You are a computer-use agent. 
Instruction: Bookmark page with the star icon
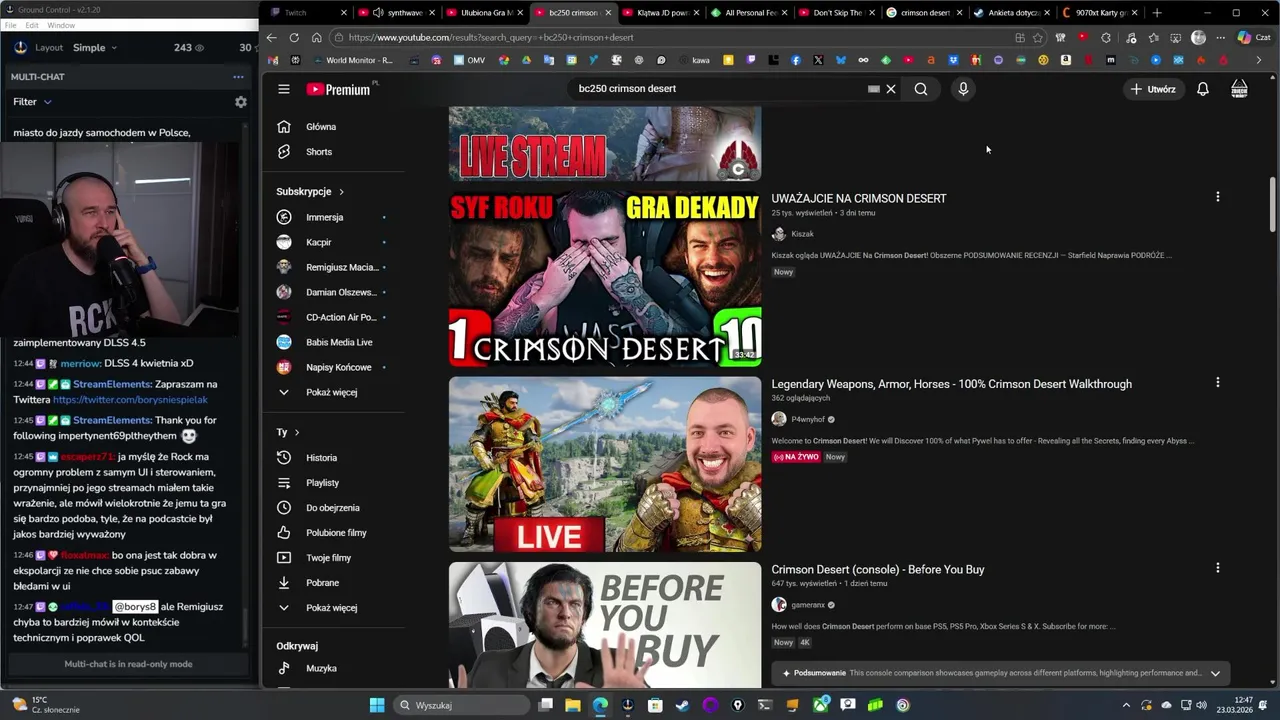tap(1037, 38)
